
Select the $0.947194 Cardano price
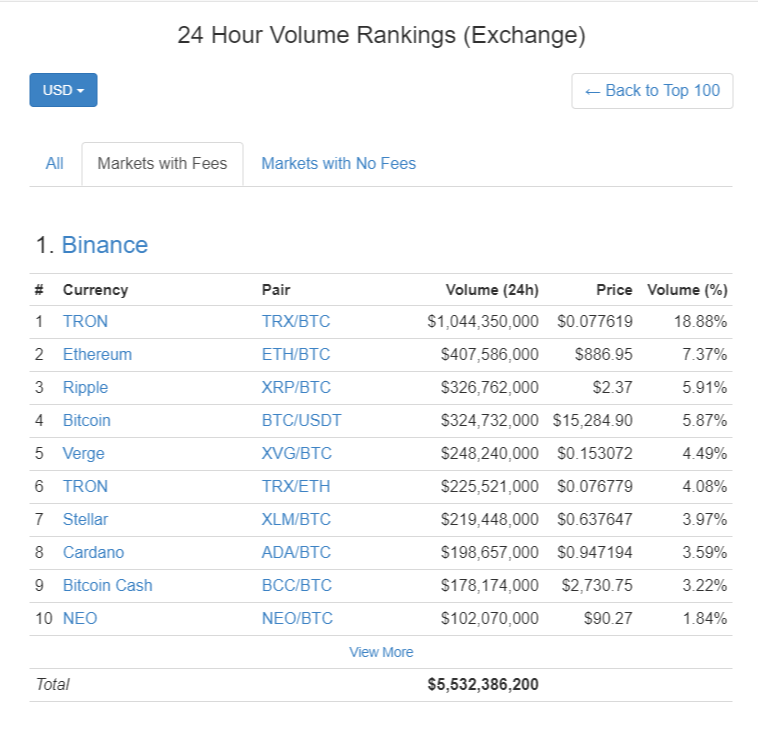click(595, 552)
